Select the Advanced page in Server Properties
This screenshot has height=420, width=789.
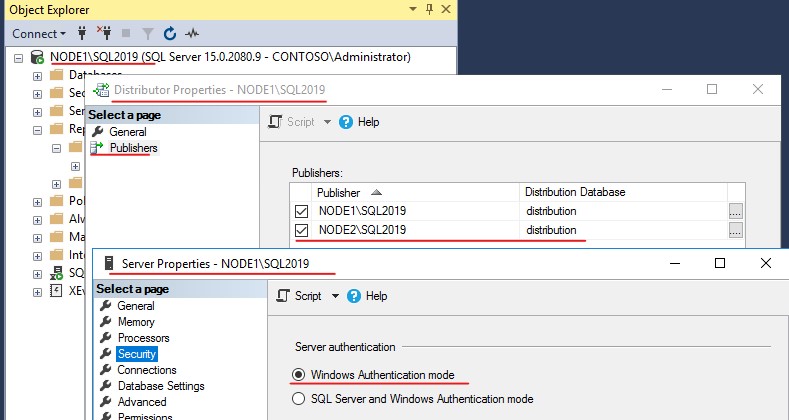[142, 402]
